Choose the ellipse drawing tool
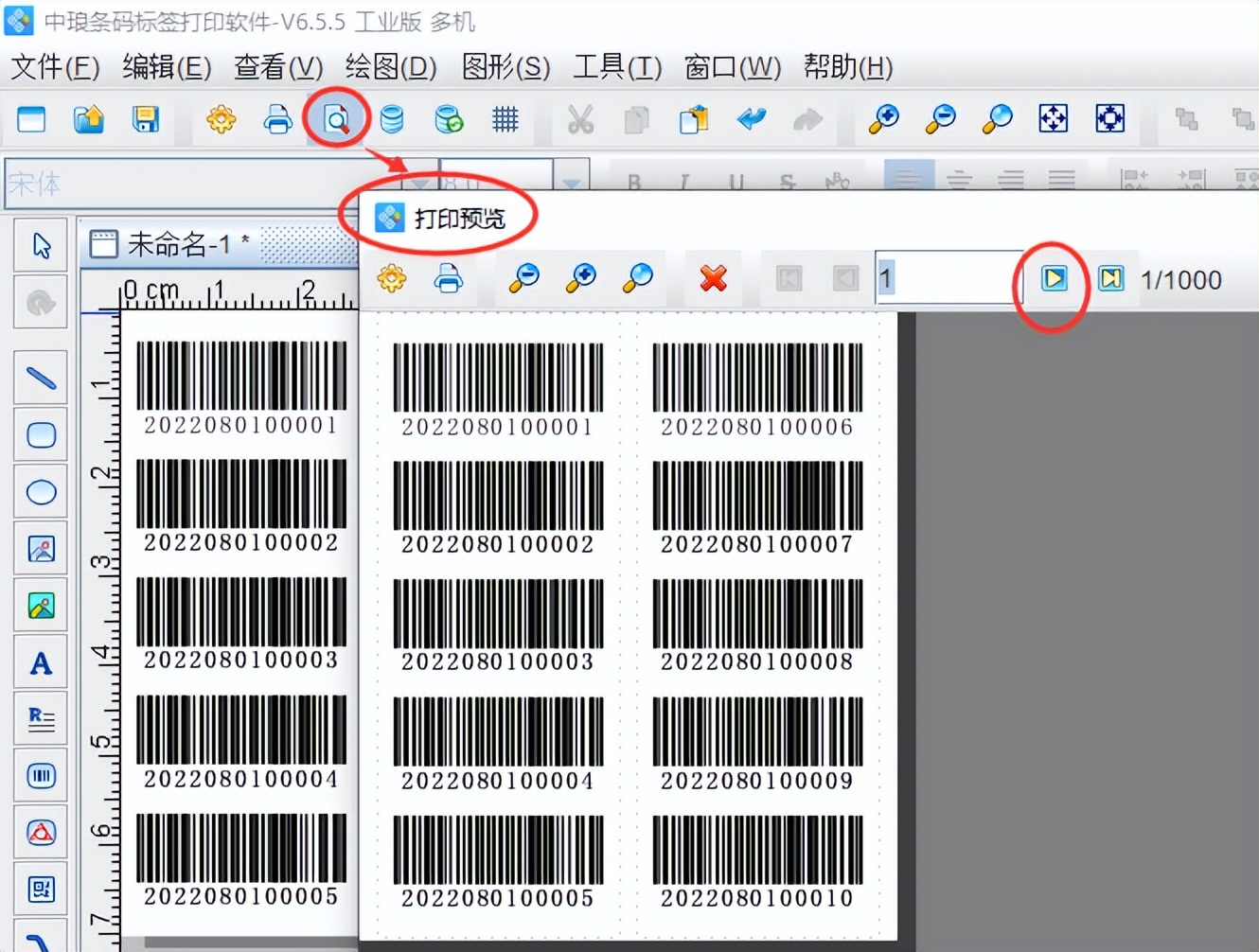 tap(40, 492)
